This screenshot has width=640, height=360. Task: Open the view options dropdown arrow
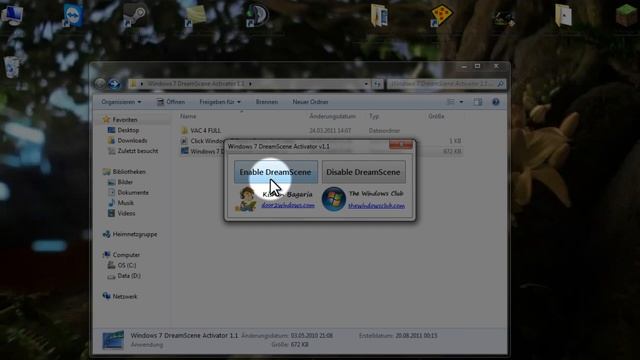(x=461, y=102)
